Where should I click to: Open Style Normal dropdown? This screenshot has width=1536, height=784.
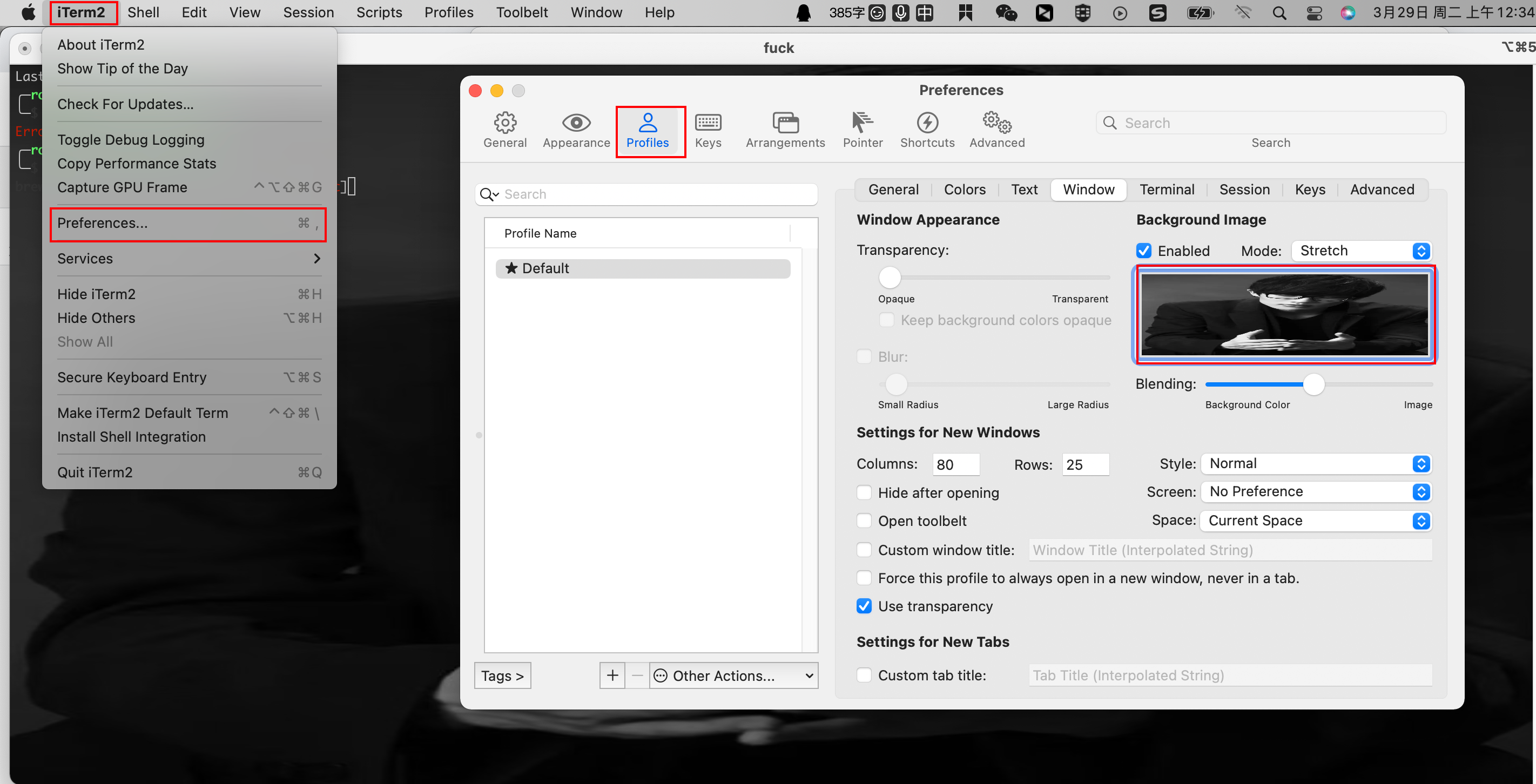click(x=1317, y=464)
